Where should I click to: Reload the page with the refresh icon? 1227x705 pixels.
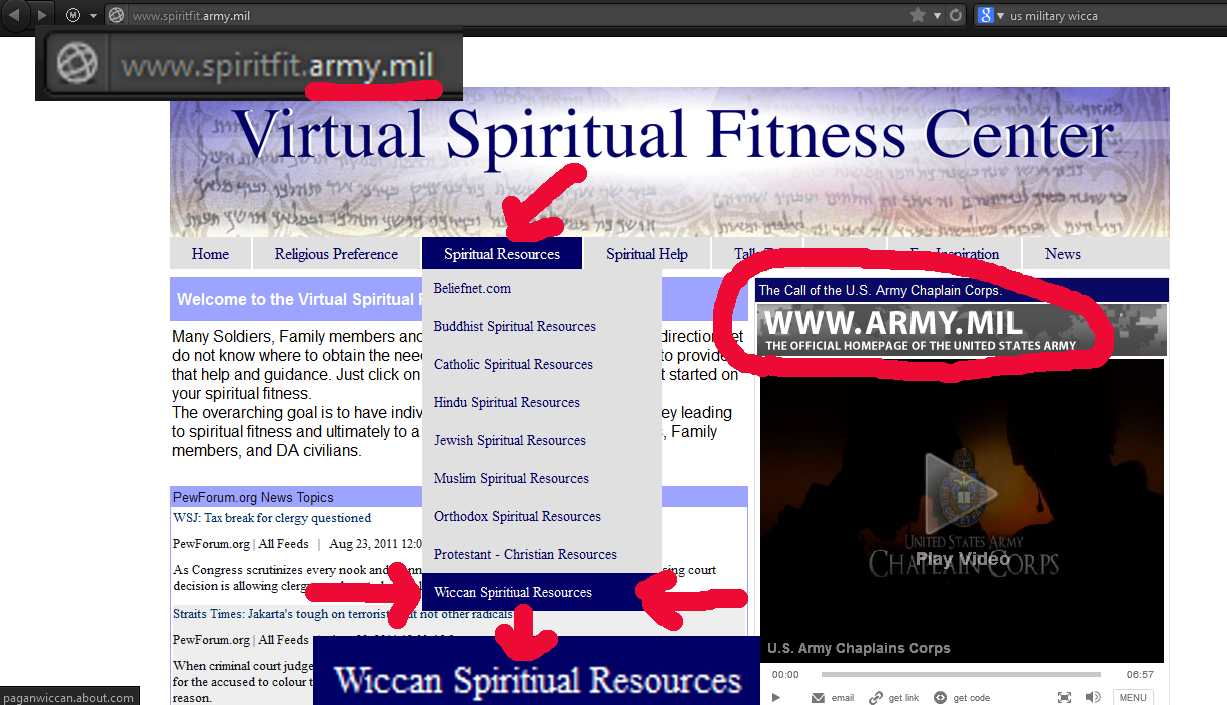(x=956, y=15)
